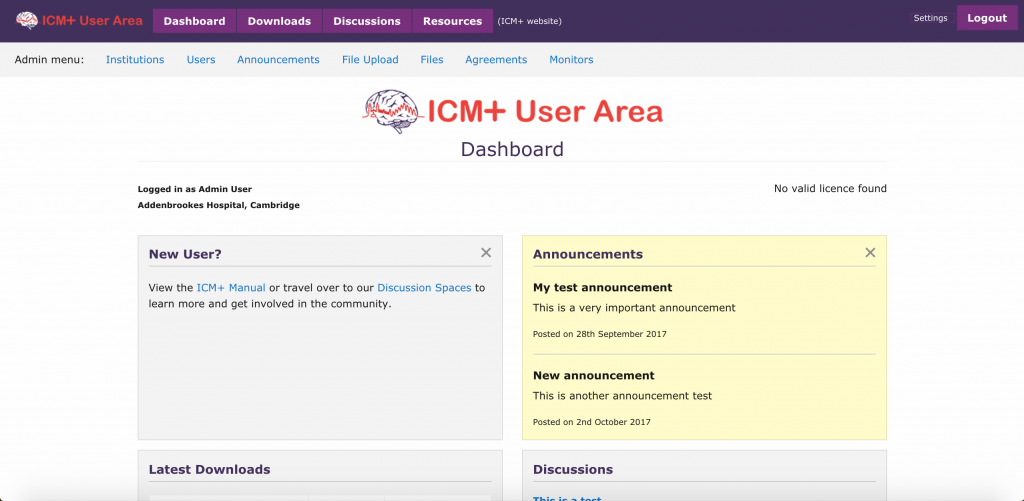Image resolution: width=1024 pixels, height=501 pixels.
Task: Open Institutions in the admin menu
Action: point(135,60)
